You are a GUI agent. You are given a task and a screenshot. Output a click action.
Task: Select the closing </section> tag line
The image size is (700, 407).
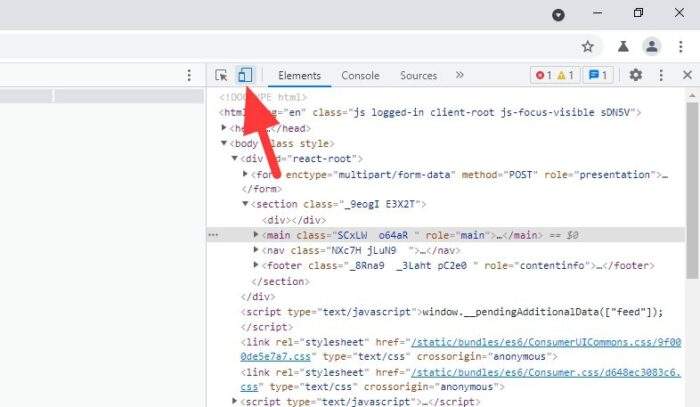click(x=280, y=282)
